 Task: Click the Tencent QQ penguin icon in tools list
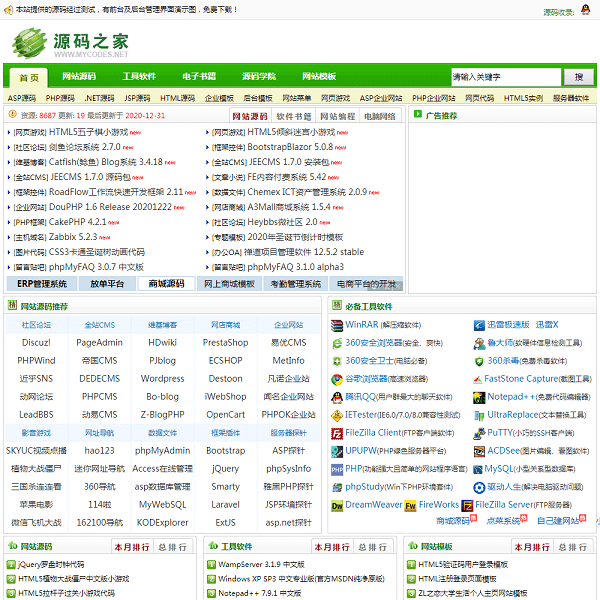pos(337,398)
